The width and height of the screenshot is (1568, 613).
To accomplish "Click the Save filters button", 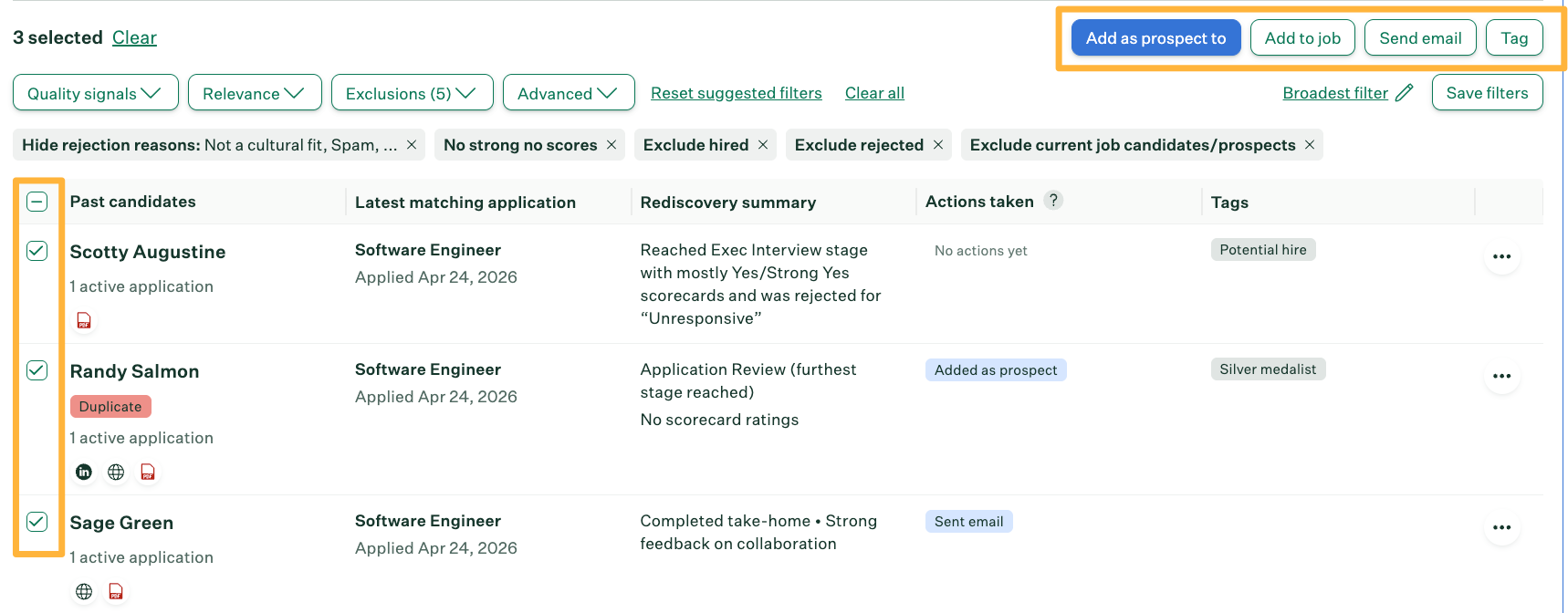I will (1487, 92).
